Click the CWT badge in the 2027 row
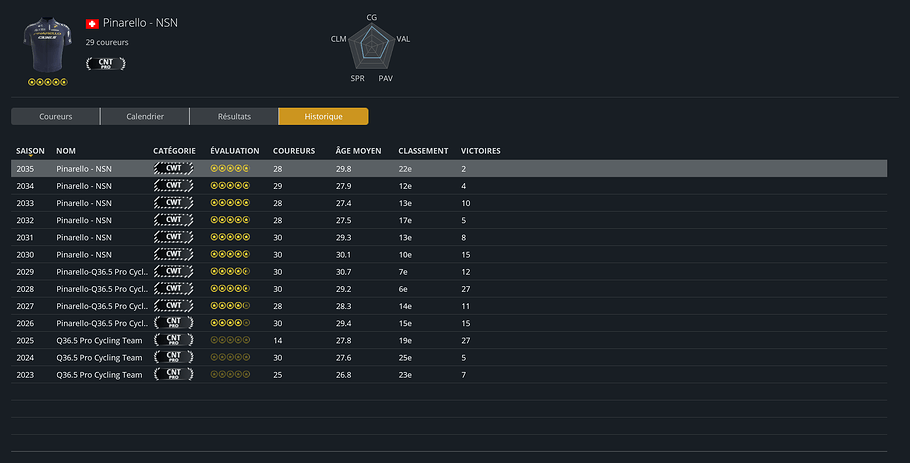Image resolution: width=910 pixels, height=463 pixels. point(174,306)
